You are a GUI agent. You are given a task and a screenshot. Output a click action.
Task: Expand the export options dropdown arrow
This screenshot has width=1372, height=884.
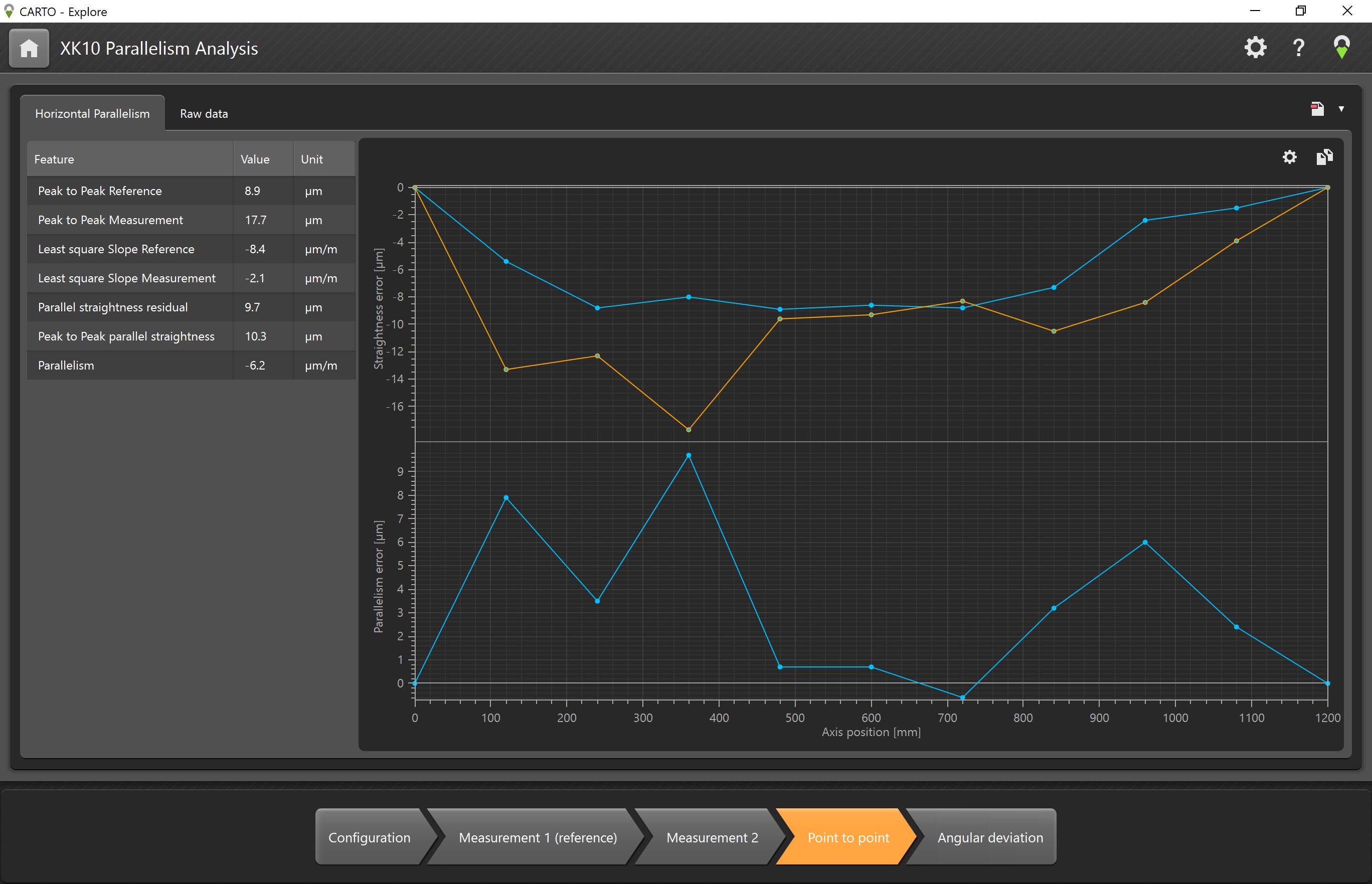[x=1341, y=109]
